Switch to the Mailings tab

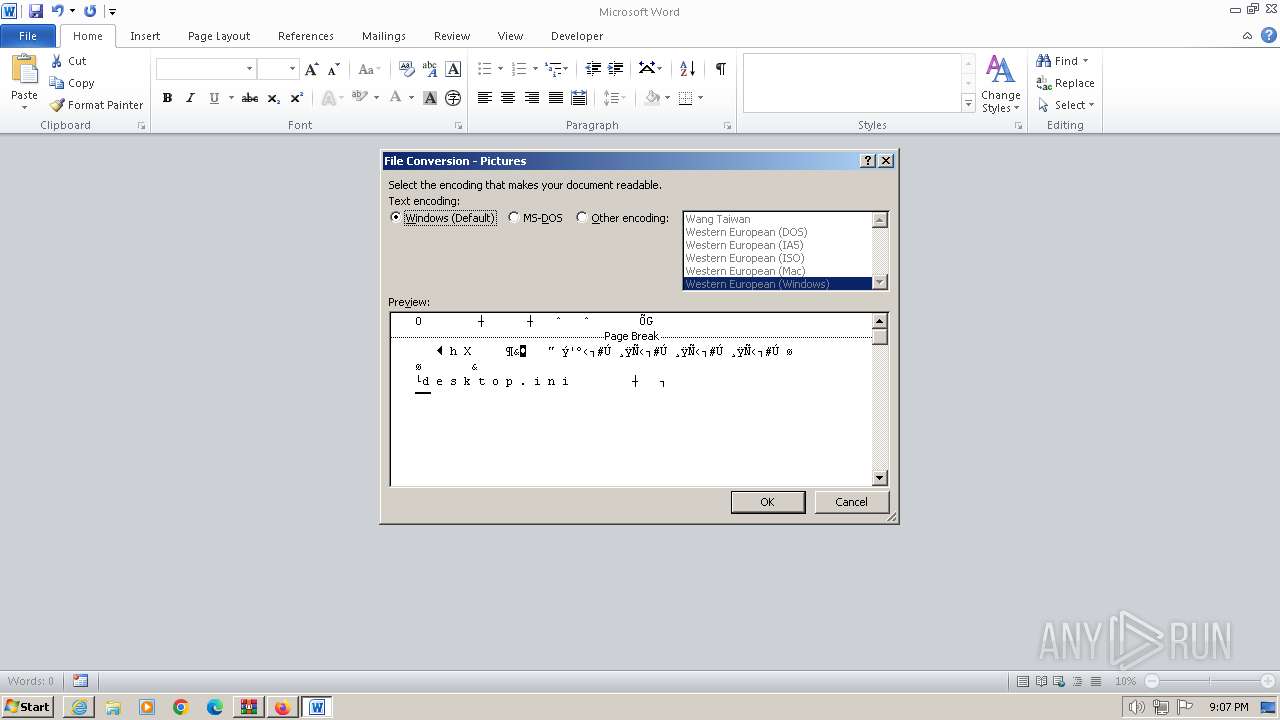point(384,36)
